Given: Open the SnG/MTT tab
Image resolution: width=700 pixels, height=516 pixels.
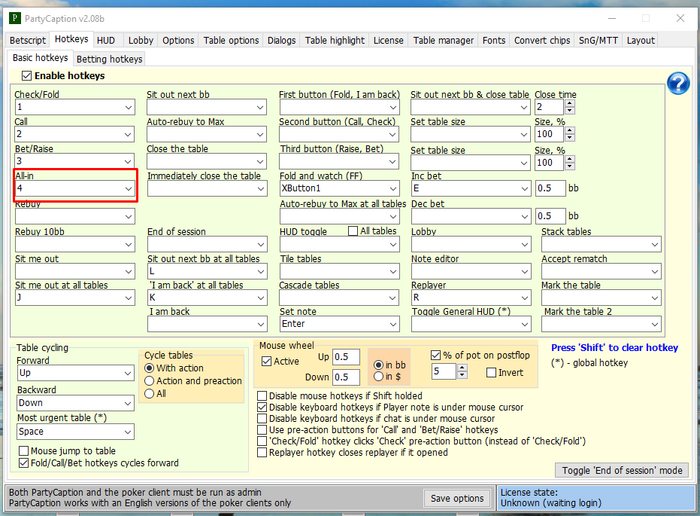Looking at the screenshot, I should [x=598, y=40].
